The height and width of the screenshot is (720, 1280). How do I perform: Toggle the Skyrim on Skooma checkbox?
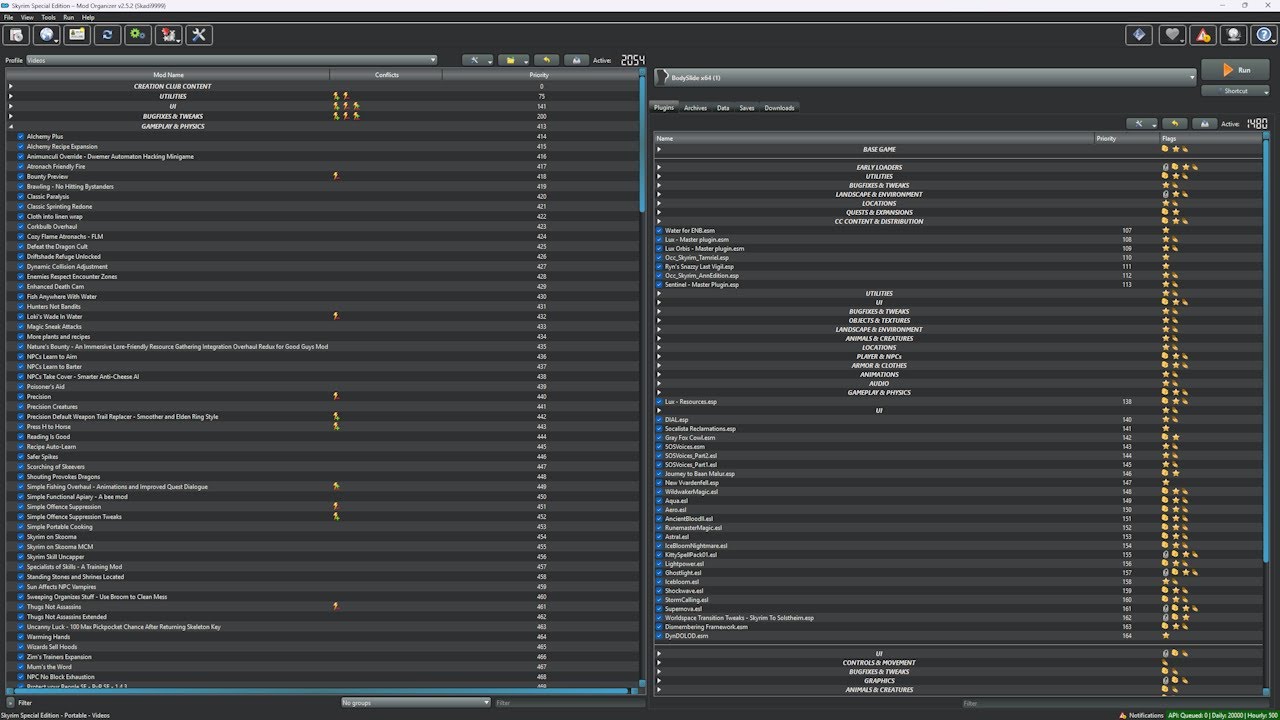tap(21, 536)
